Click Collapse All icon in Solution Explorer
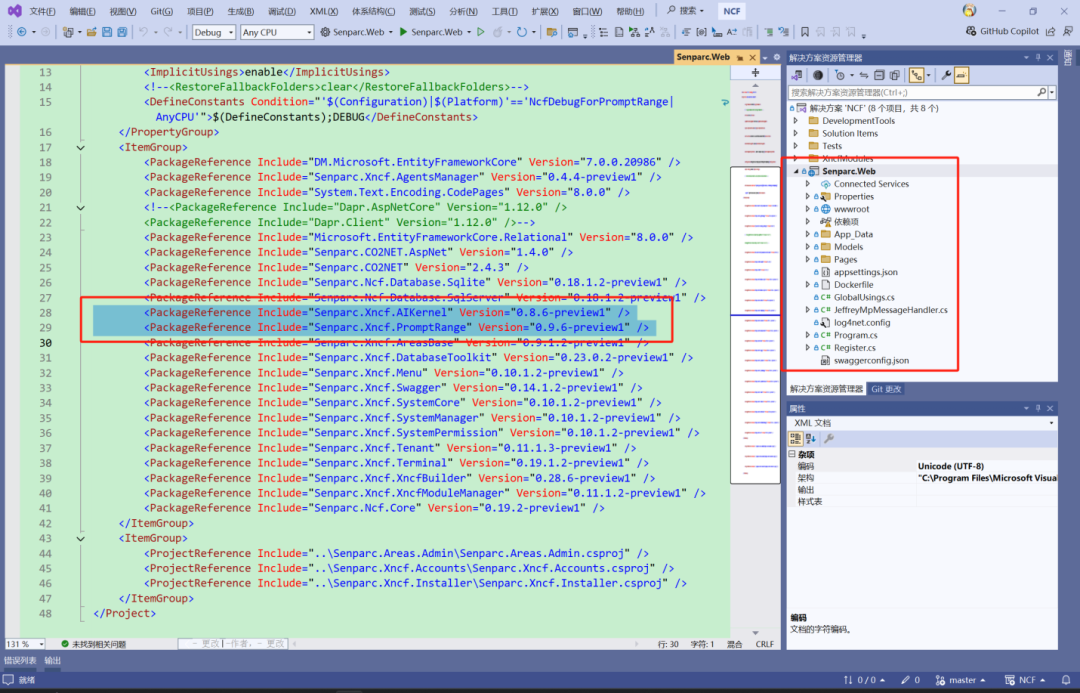Image resolution: width=1080 pixels, height=693 pixels. coord(879,75)
